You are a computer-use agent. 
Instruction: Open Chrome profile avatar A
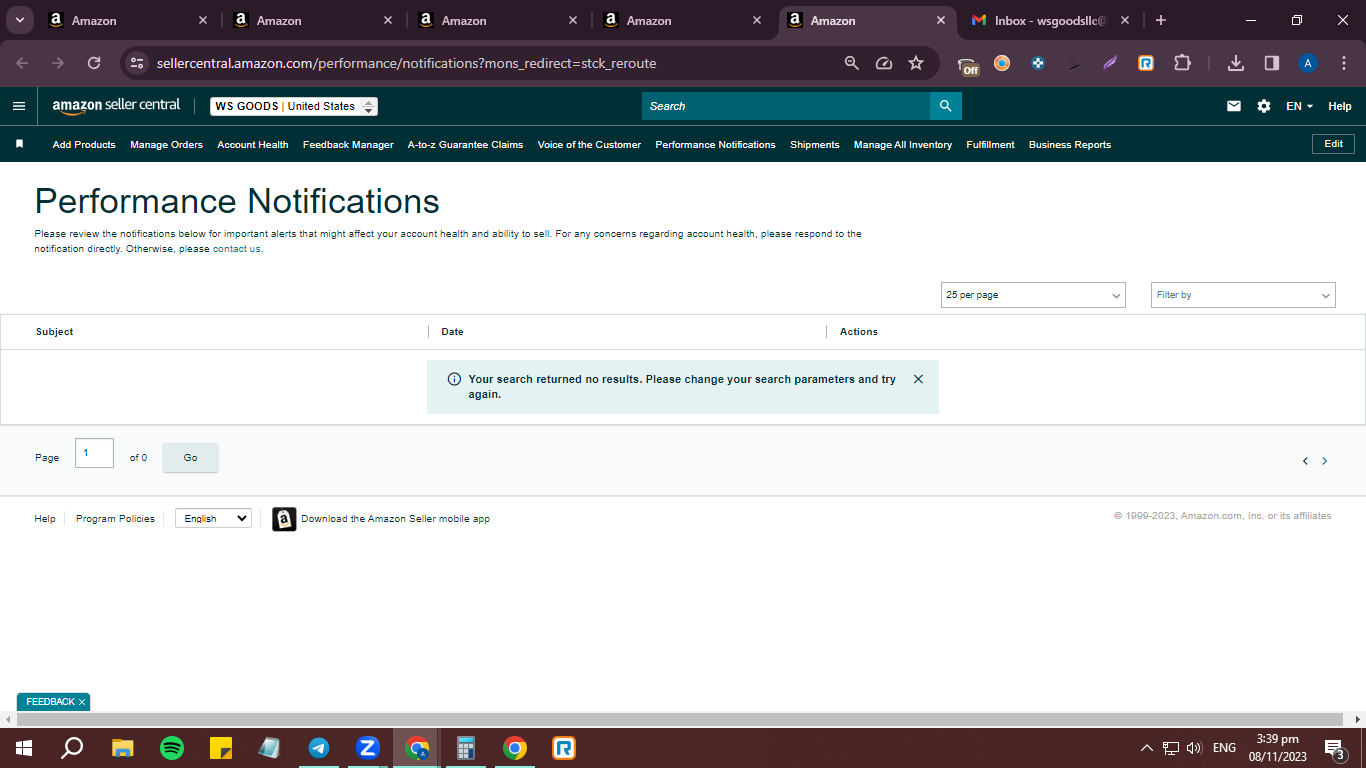tap(1308, 63)
